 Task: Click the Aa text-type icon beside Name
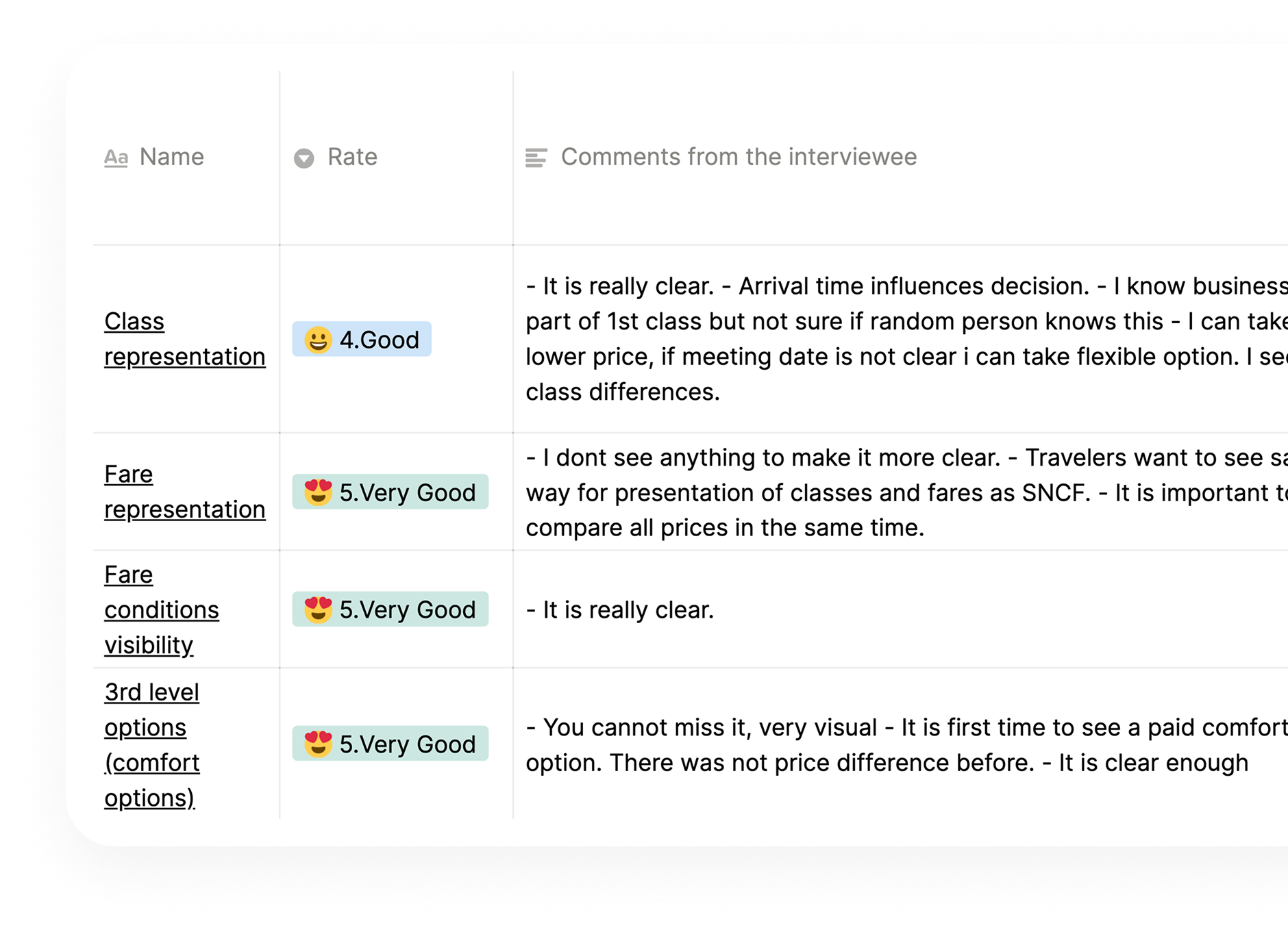coord(116,158)
